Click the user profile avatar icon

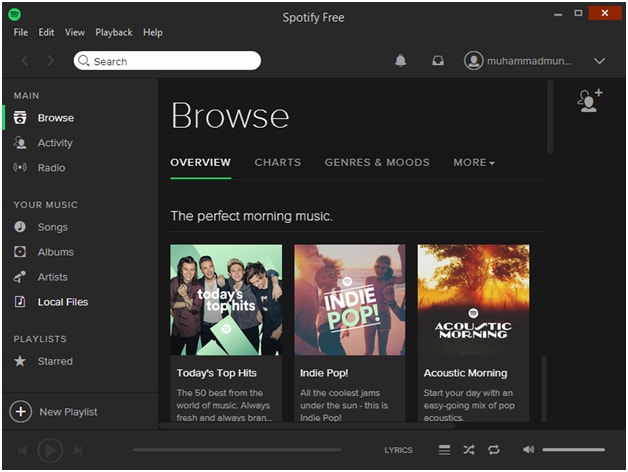pyautogui.click(x=473, y=61)
